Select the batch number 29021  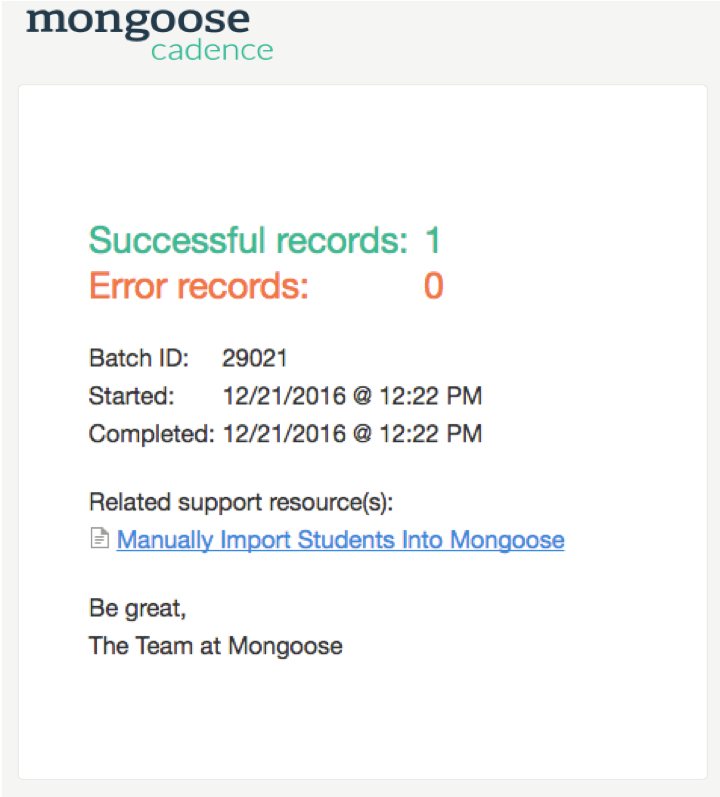click(255, 358)
